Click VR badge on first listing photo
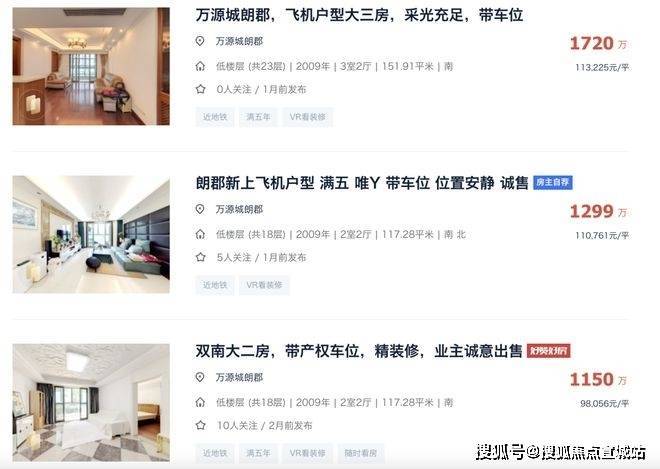Image resolution: width=660 pixels, height=469 pixels. click(x=33, y=104)
